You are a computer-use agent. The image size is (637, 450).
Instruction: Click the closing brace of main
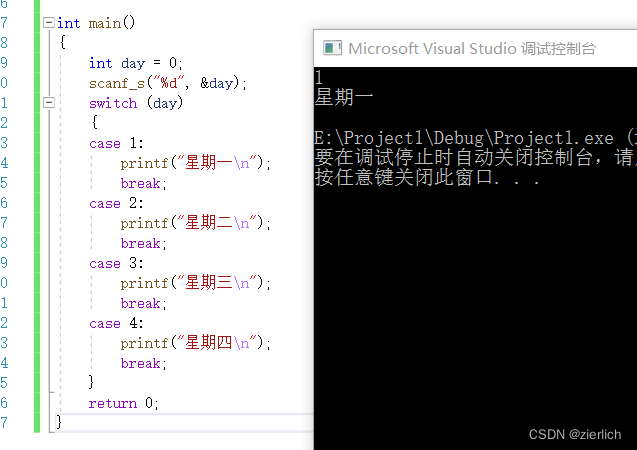(59, 422)
